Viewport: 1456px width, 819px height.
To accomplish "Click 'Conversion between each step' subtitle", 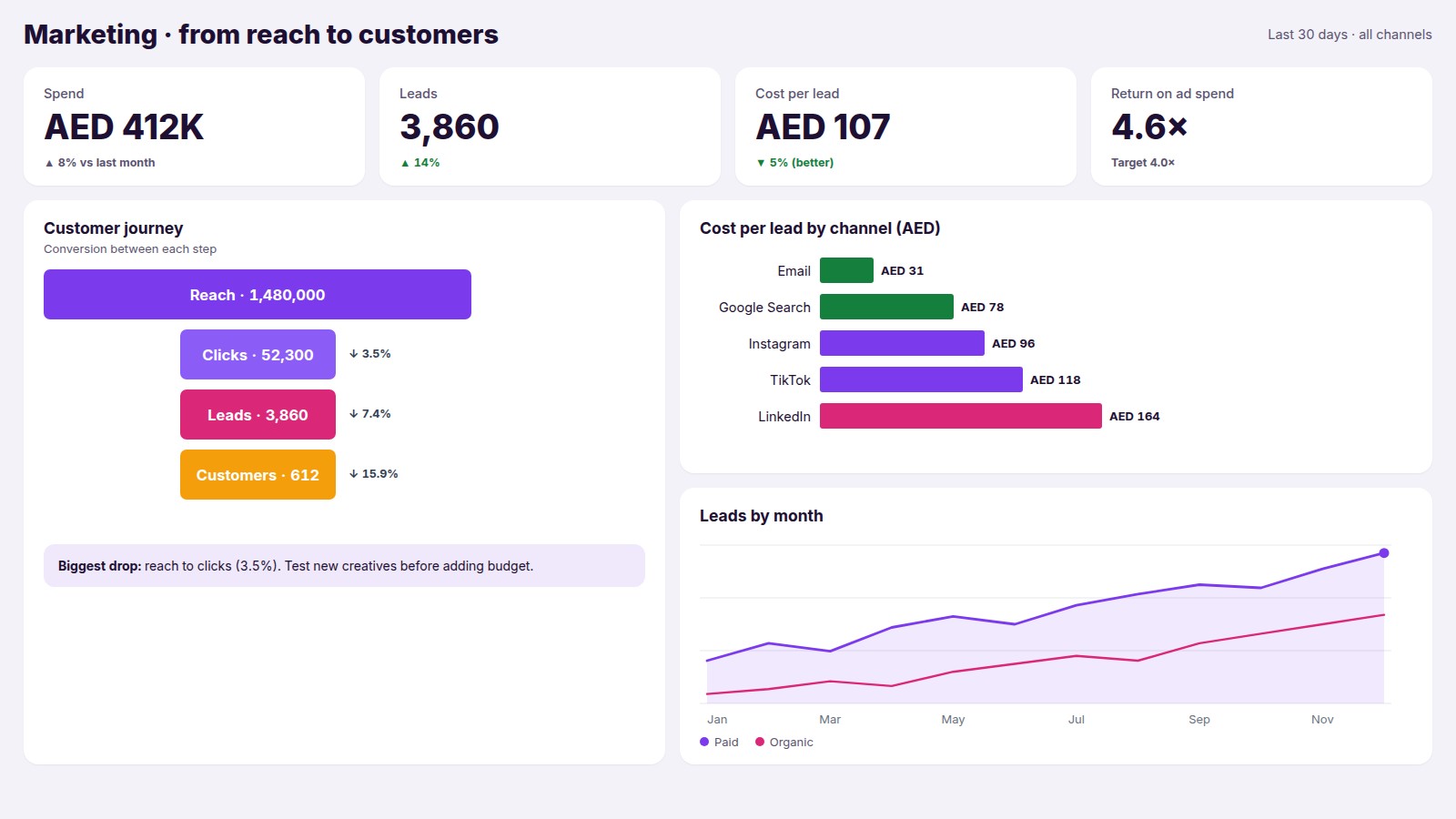I will click(x=130, y=249).
